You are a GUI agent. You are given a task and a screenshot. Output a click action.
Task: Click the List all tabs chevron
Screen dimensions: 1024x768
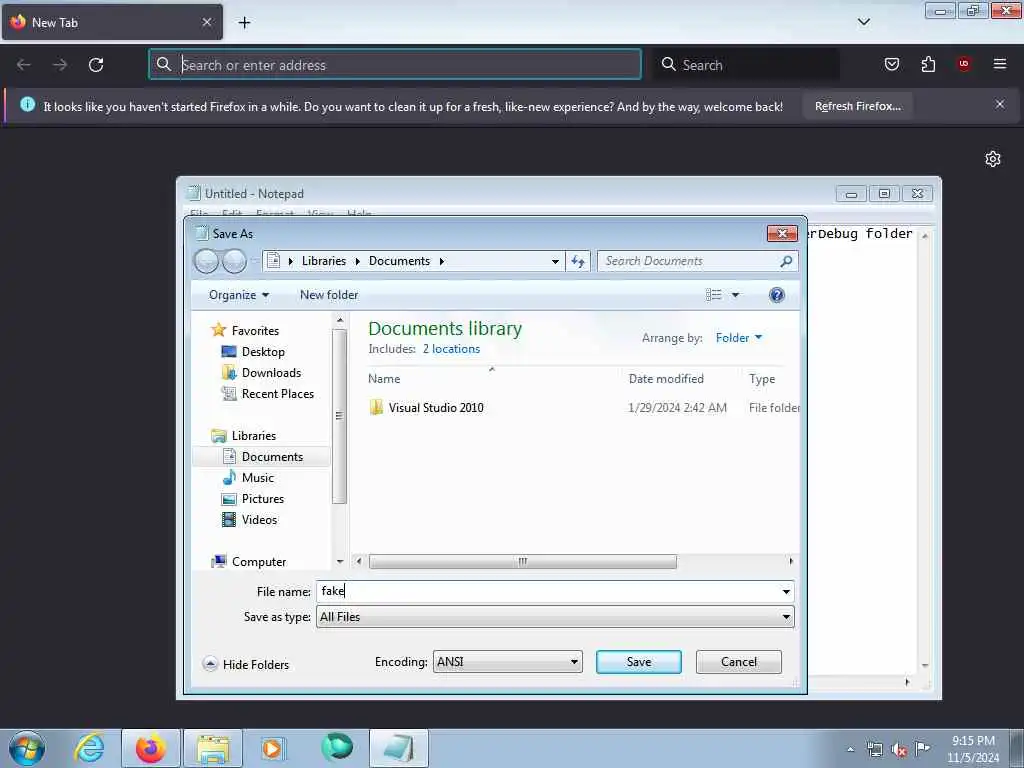pyautogui.click(x=864, y=22)
